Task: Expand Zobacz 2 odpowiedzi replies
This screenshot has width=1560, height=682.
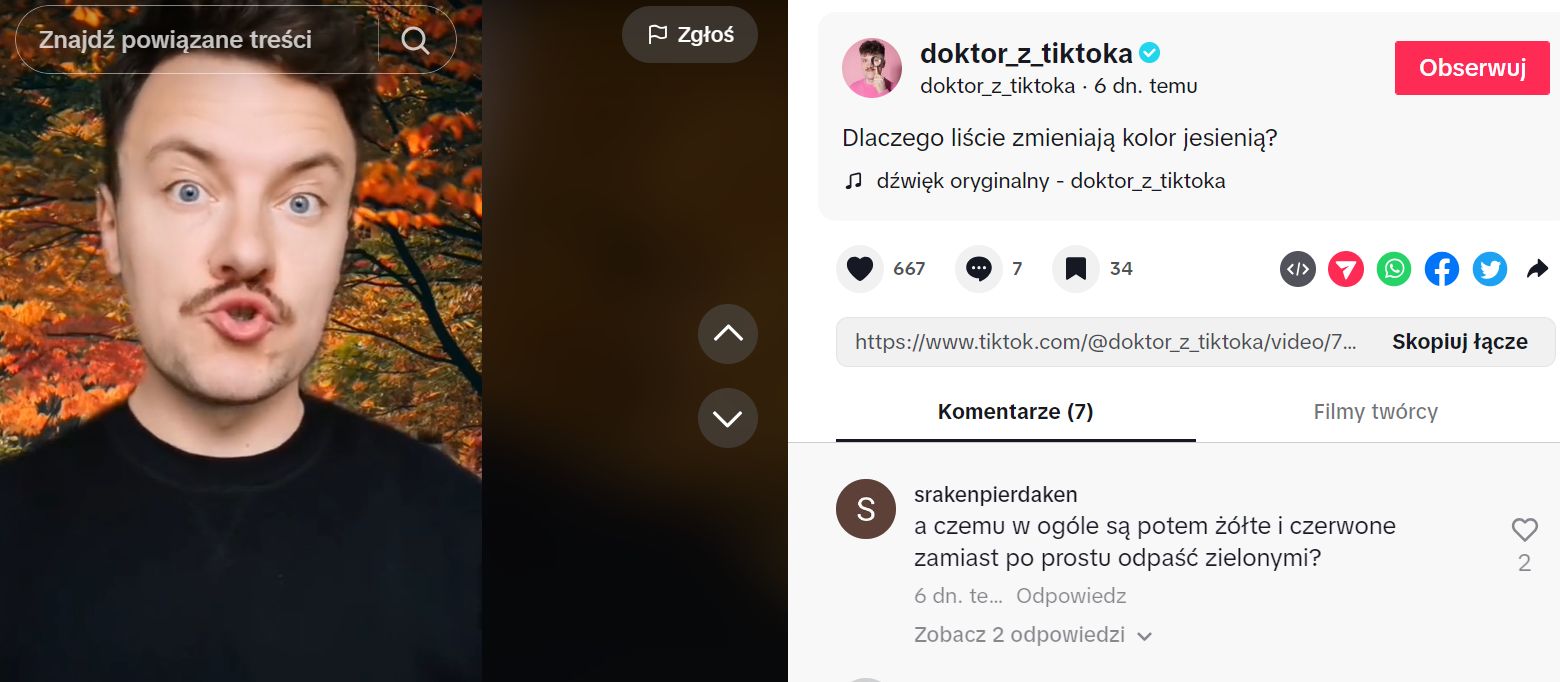Action: [x=1033, y=635]
